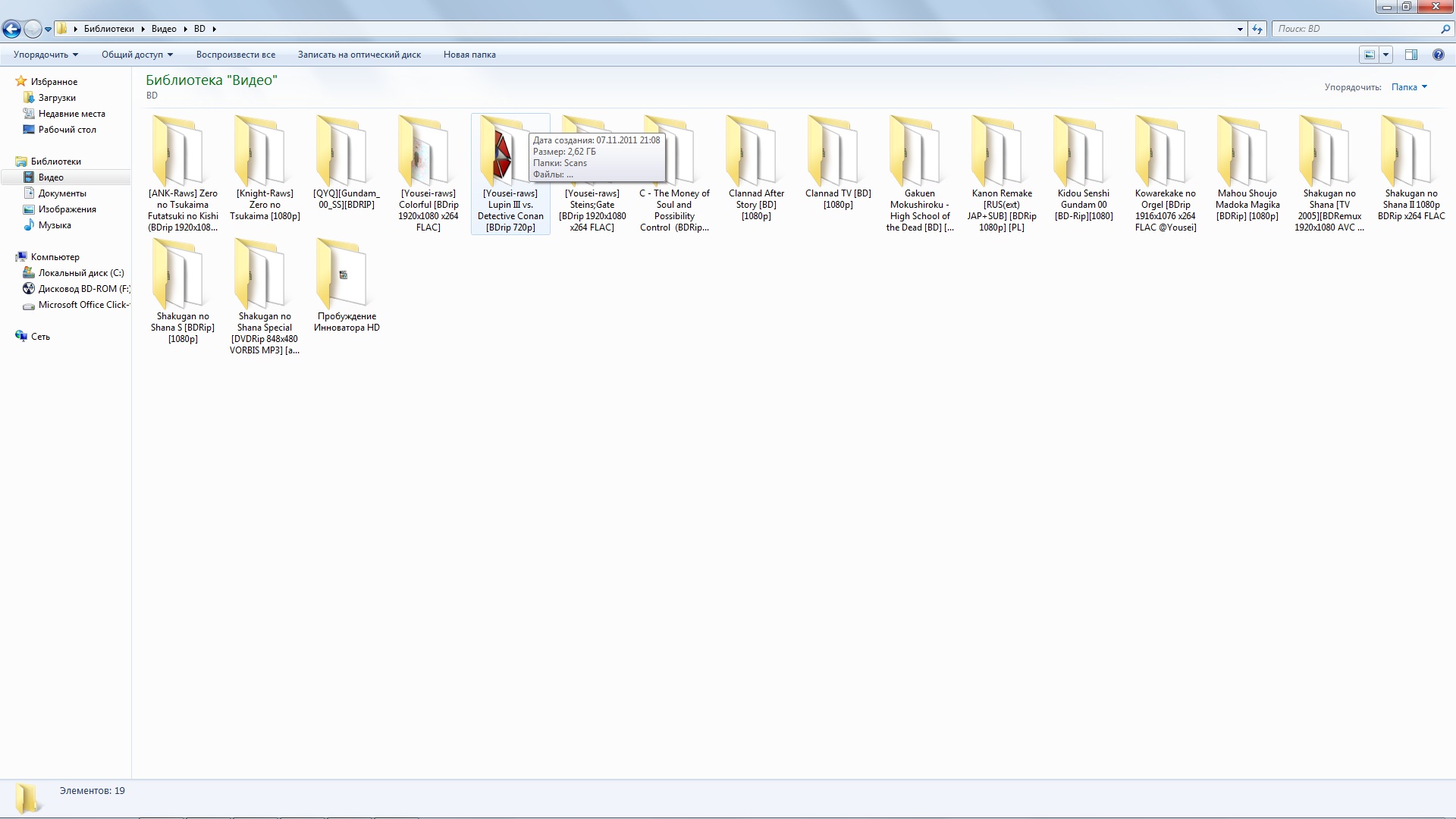This screenshot has width=1456, height=819.
Task: Select 'Gakuen Mokushiroku' folder
Action: (920, 174)
